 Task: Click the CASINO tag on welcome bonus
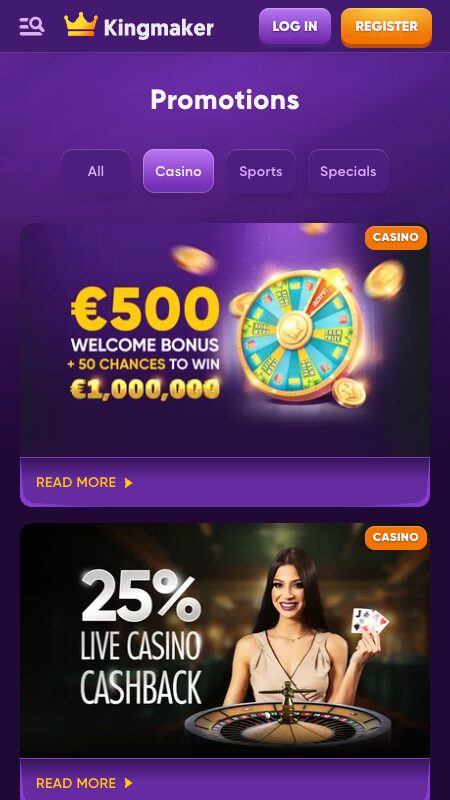395,237
